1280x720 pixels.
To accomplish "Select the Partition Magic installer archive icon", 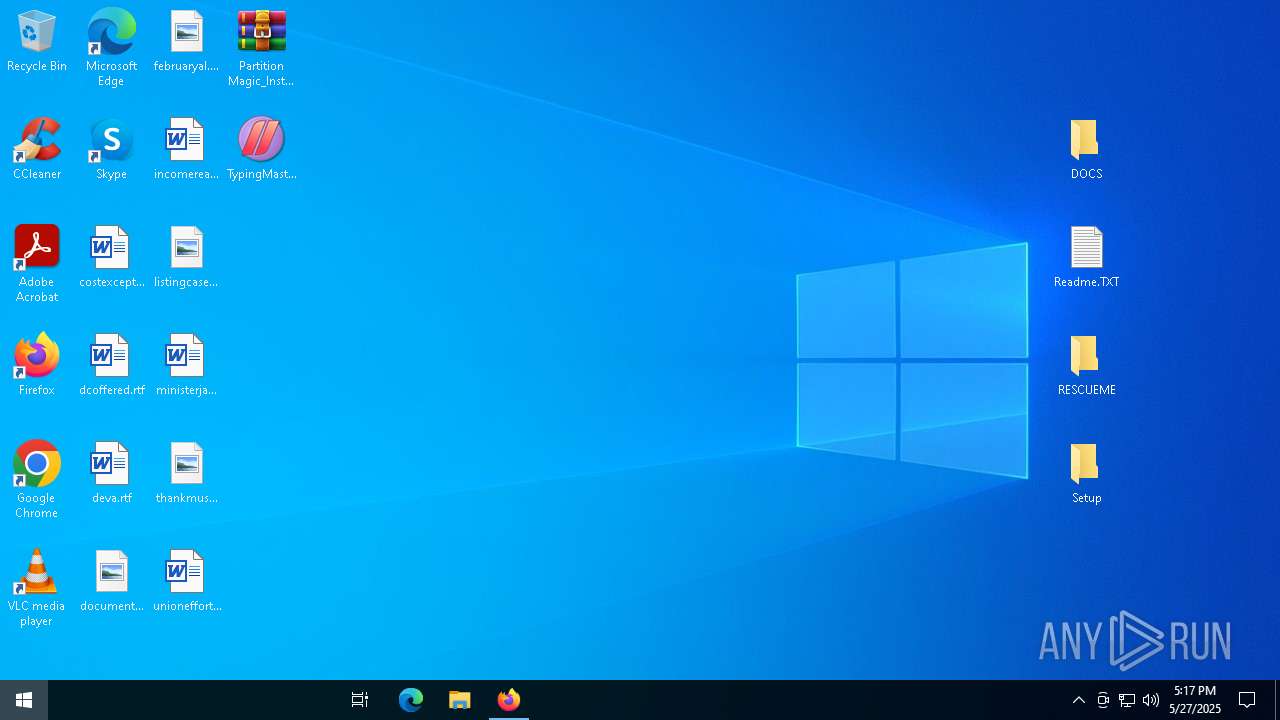I will (x=261, y=48).
